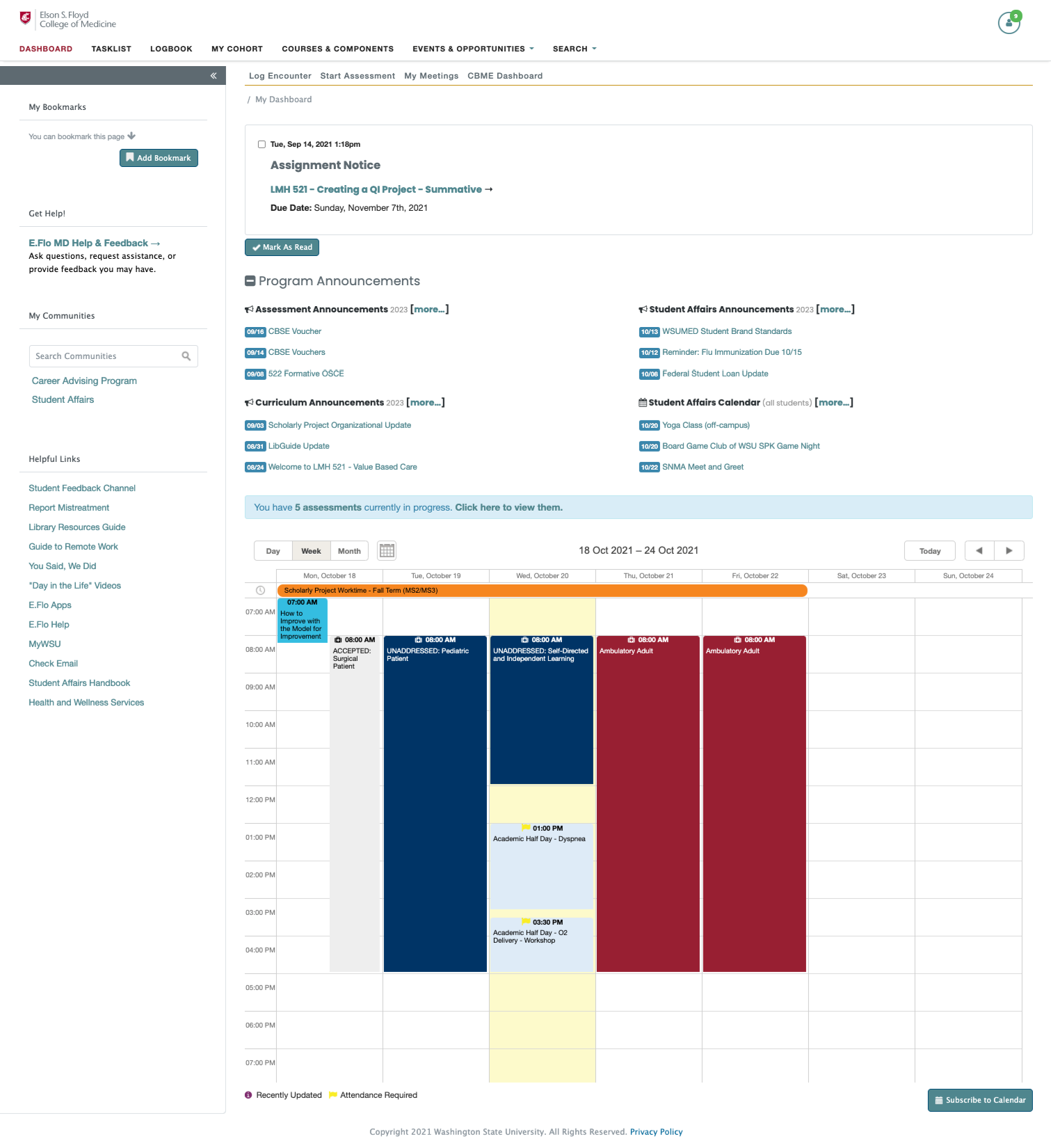Expand Assessment Announcements more link
The height and width of the screenshot is (1148, 1051).
click(430, 309)
